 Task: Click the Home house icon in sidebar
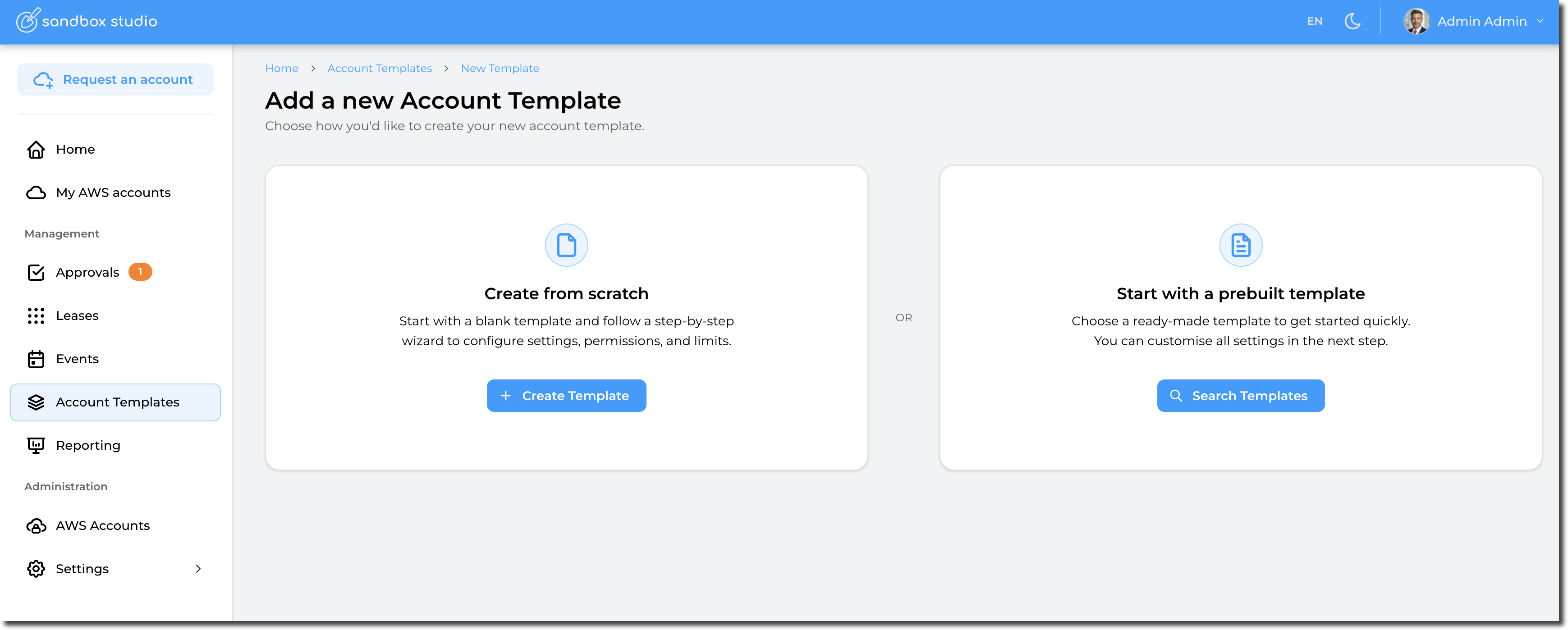pyautogui.click(x=36, y=150)
